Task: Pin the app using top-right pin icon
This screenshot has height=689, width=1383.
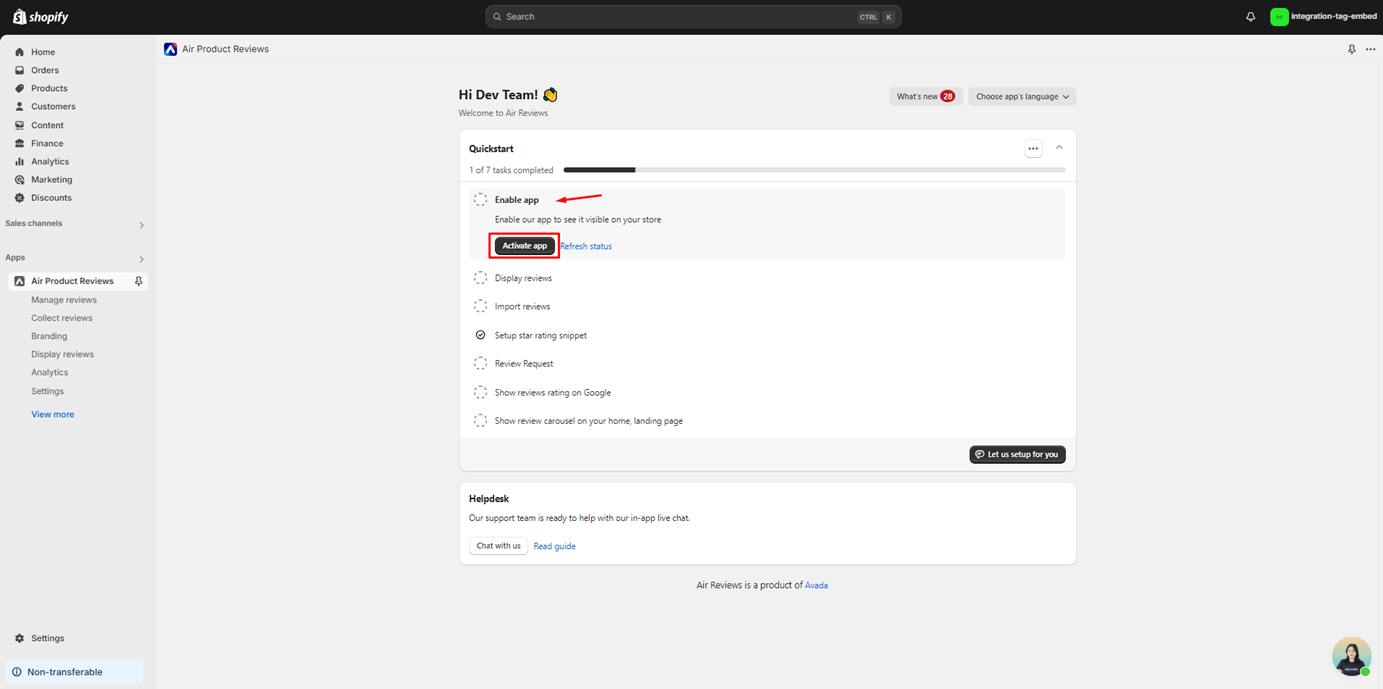Action: (1352, 49)
